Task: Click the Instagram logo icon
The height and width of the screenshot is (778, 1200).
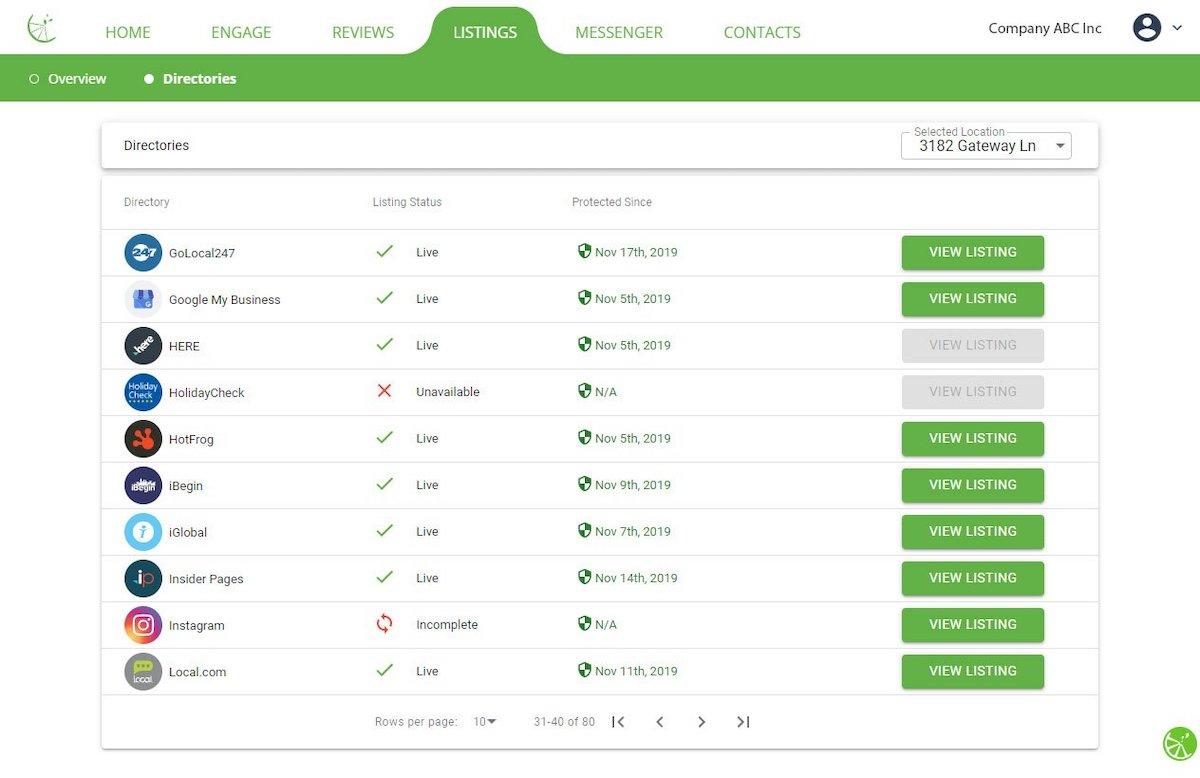Action: coord(143,625)
